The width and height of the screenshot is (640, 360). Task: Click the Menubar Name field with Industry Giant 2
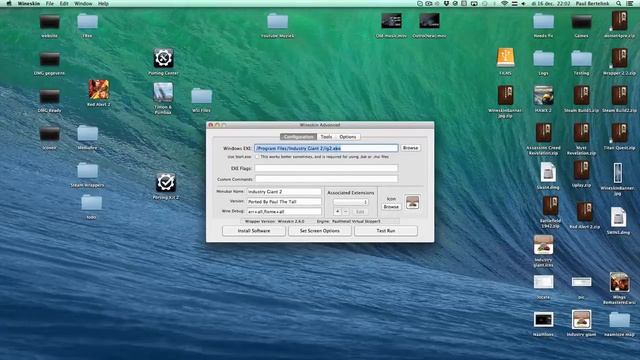click(x=284, y=191)
